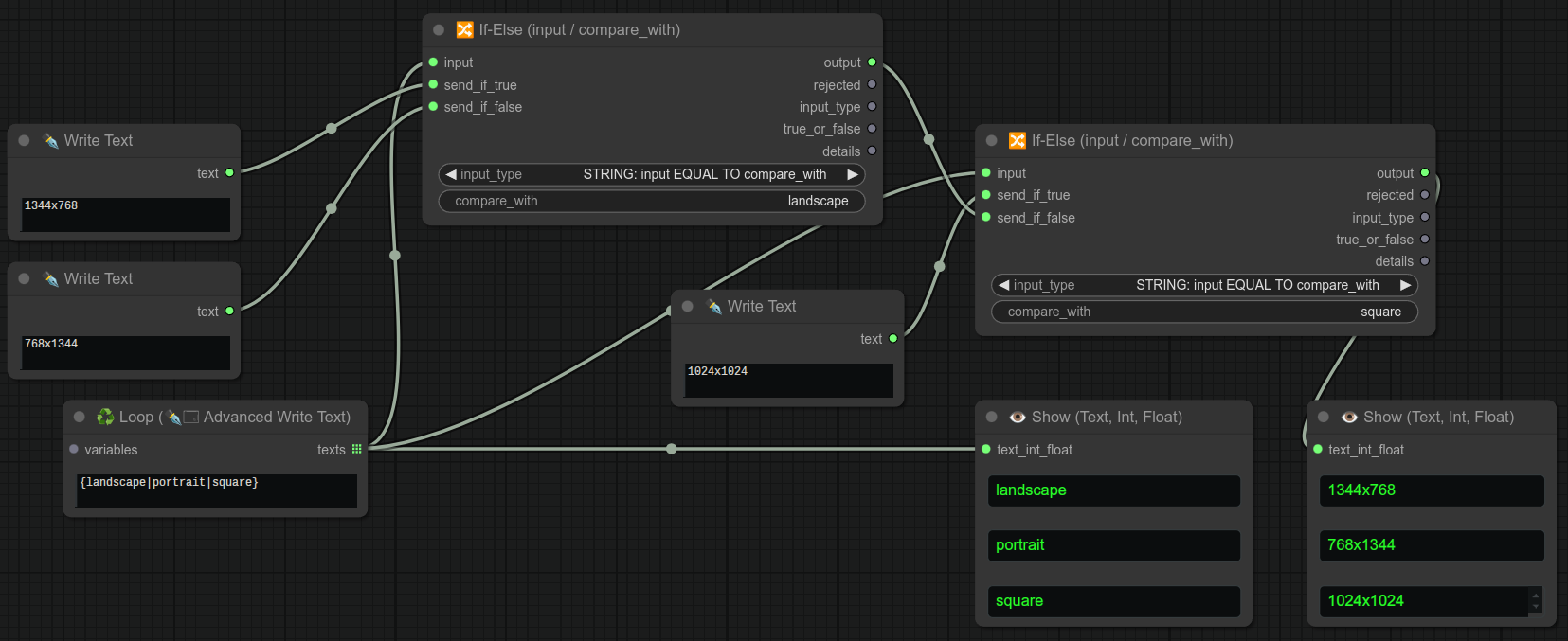Click the eye icon on the Show node listing landscape

1018,418
